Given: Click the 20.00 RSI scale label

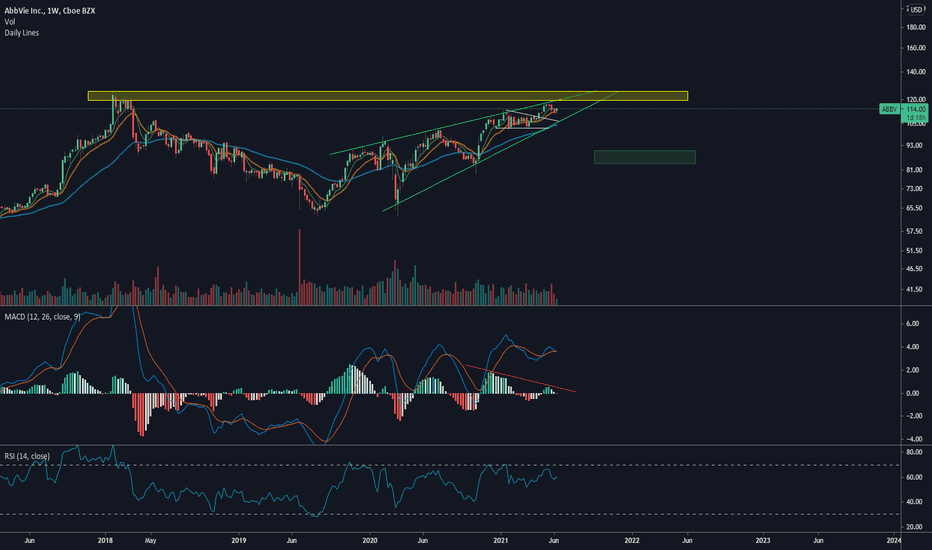Looking at the screenshot, I should [x=914, y=527].
